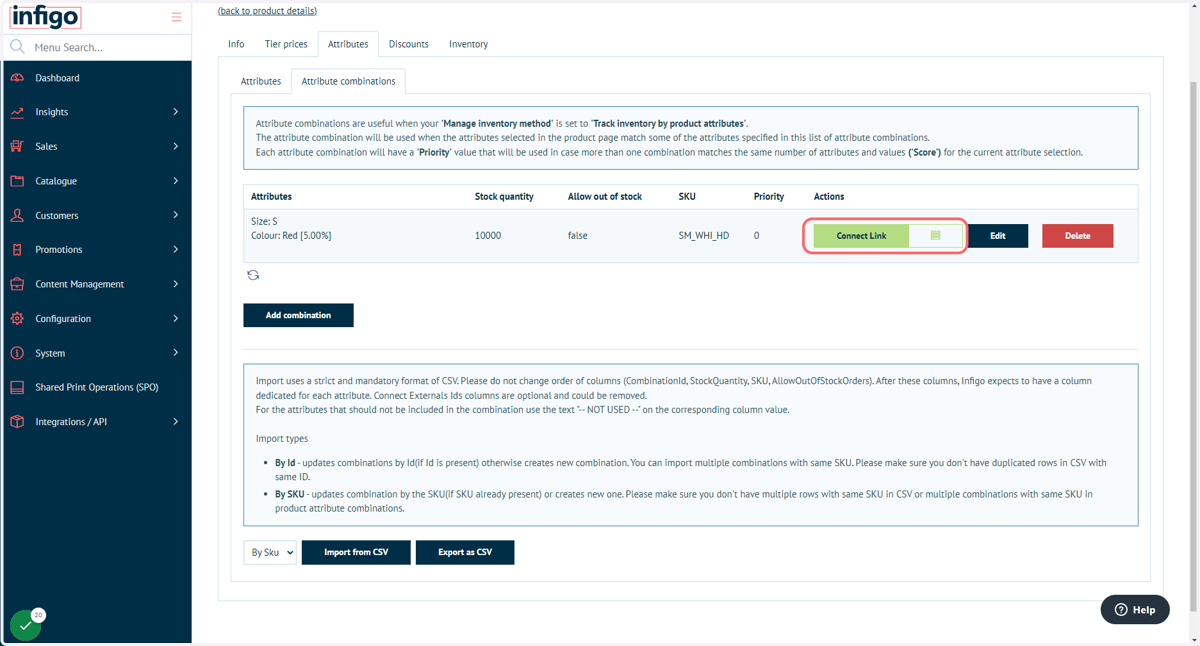Click the Insights chart icon

(17, 112)
